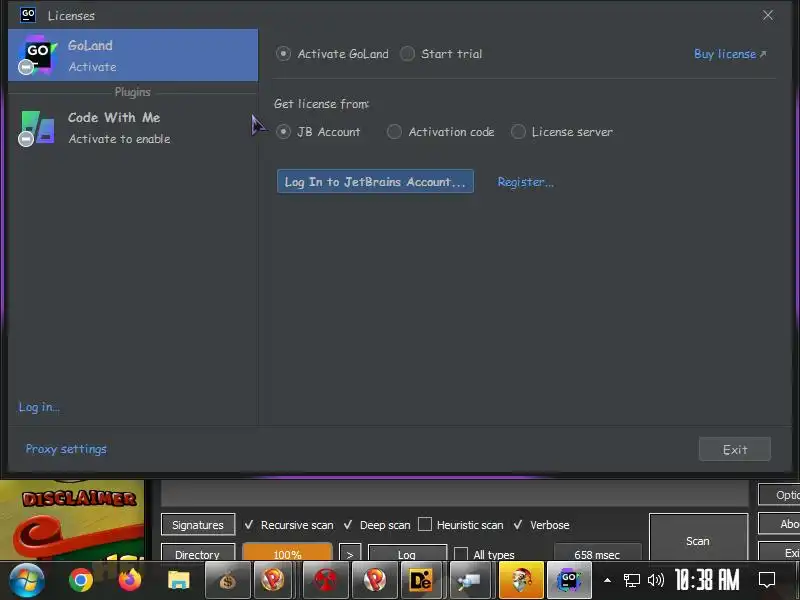Screen dimensions: 800x600
Task: Click the GoLand logo in dialog title bar
Action: tap(28, 15)
